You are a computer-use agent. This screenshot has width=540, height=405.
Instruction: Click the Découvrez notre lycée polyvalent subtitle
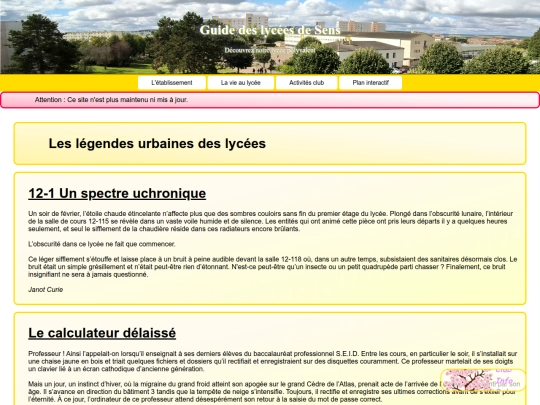click(x=270, y=50)
